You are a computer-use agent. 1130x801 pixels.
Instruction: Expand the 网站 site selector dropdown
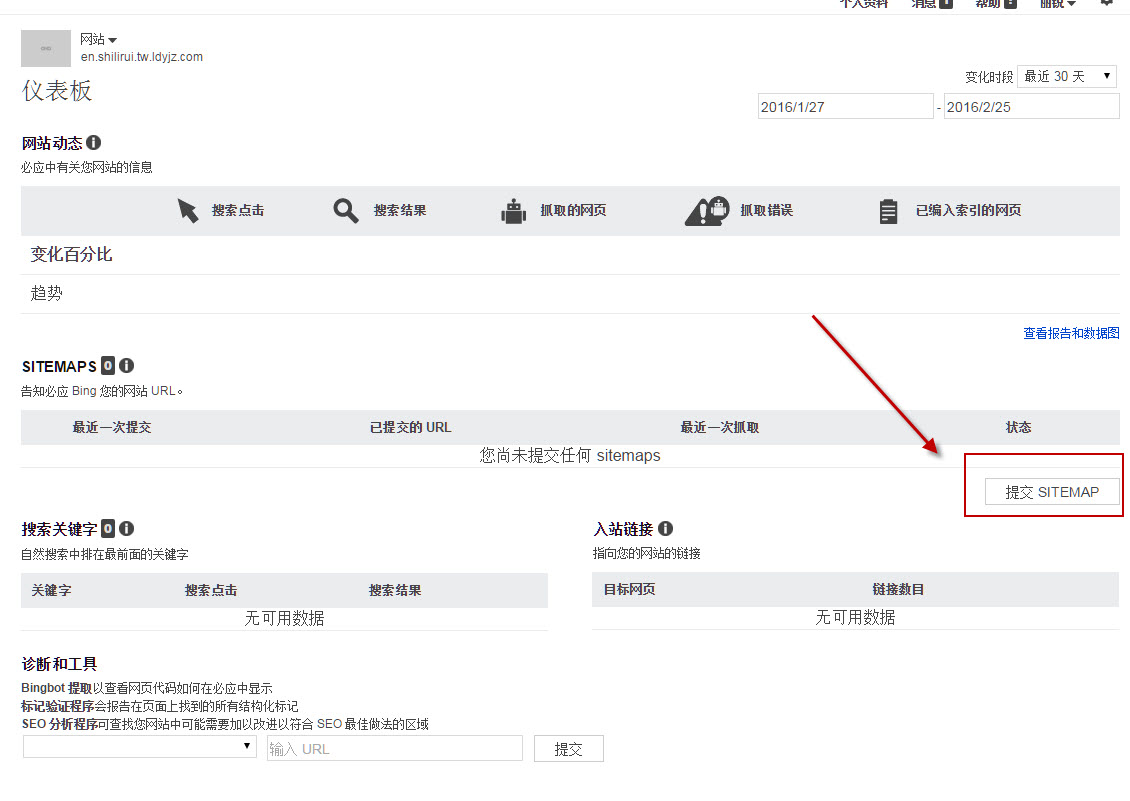pos(99,38)
